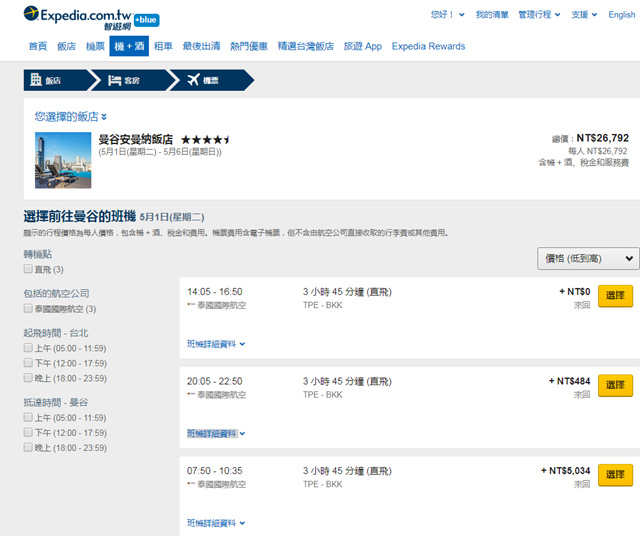Check departure 上午 (05:00 - 11:59) for 台北
Viewport: 640px width, 536px height.
point(28,348)
